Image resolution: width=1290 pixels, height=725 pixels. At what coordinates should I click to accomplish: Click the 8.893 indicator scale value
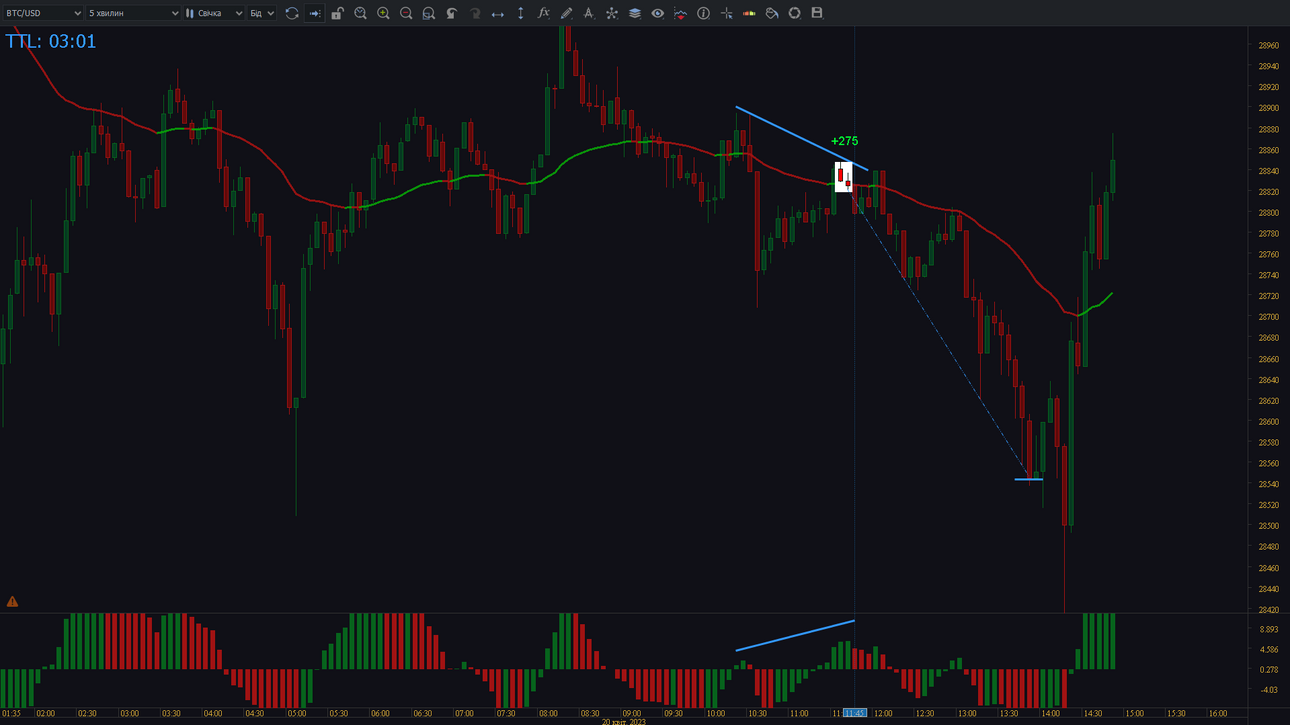(1268, 629)
